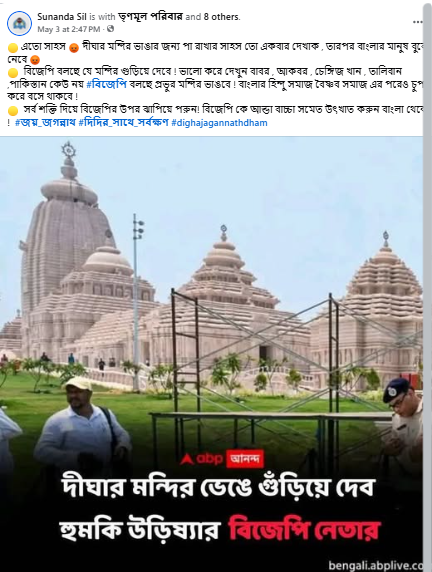The width and height of the screenshot is (432, 572).
Task: Click the bengali.abplive.com watermark text
Action: 375,565
